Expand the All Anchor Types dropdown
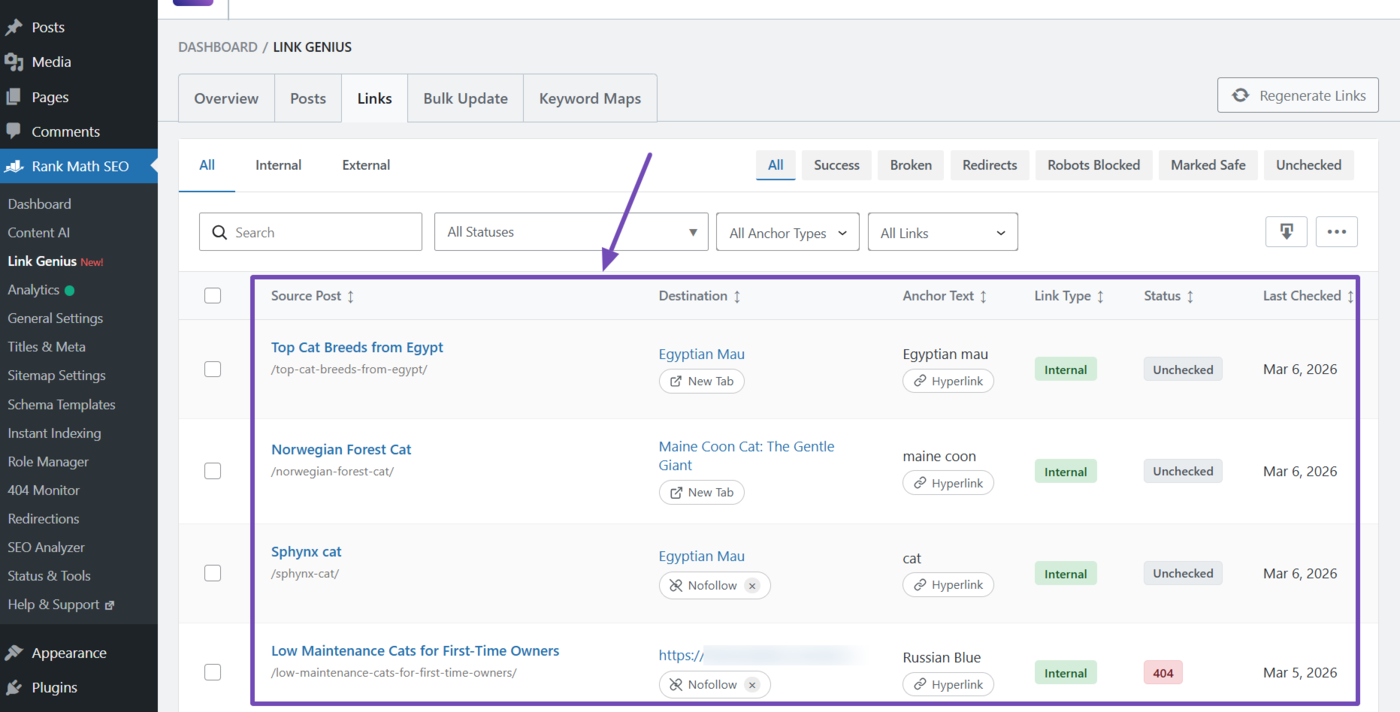Screen dimensions: 1400x712 pos(787,231)
